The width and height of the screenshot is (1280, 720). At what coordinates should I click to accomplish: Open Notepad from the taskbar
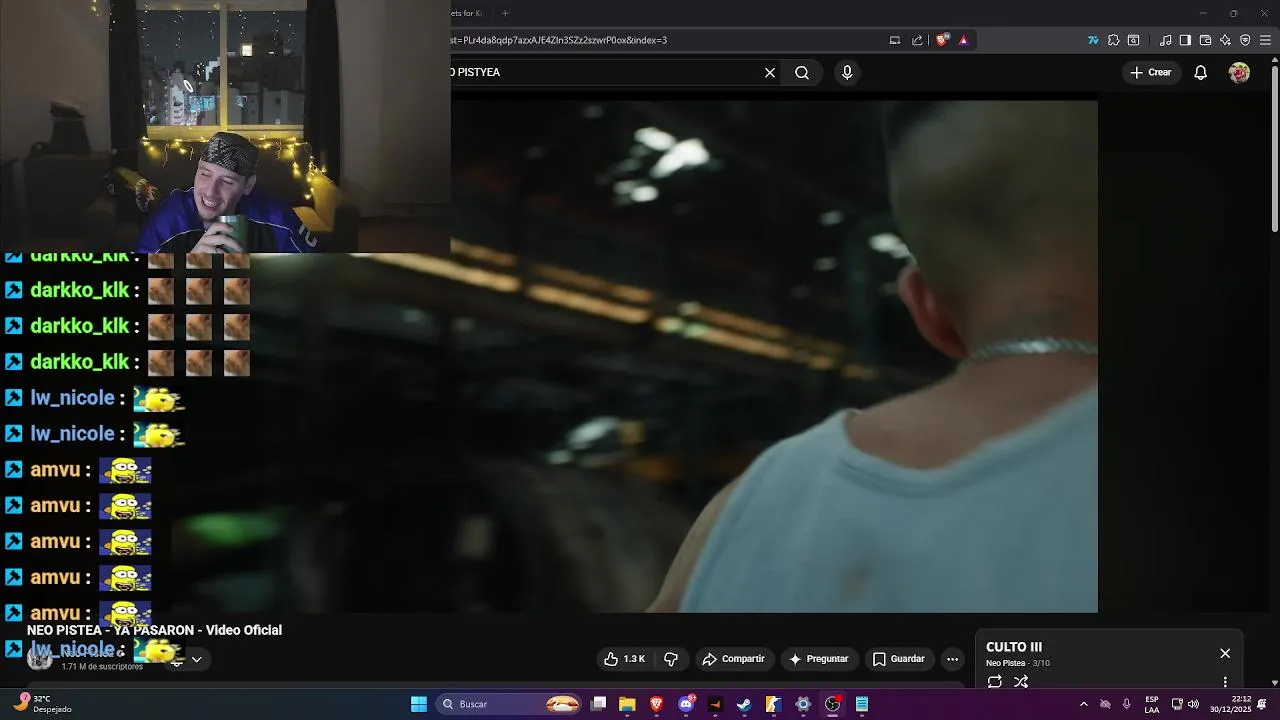[861, 704]
